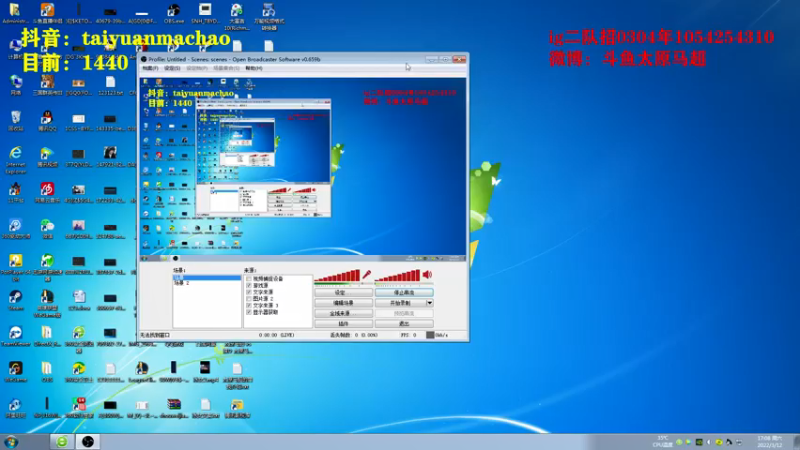Click the 开始录制 start recording button
This screenshot has width=800, height=450.
click(401, 303)
